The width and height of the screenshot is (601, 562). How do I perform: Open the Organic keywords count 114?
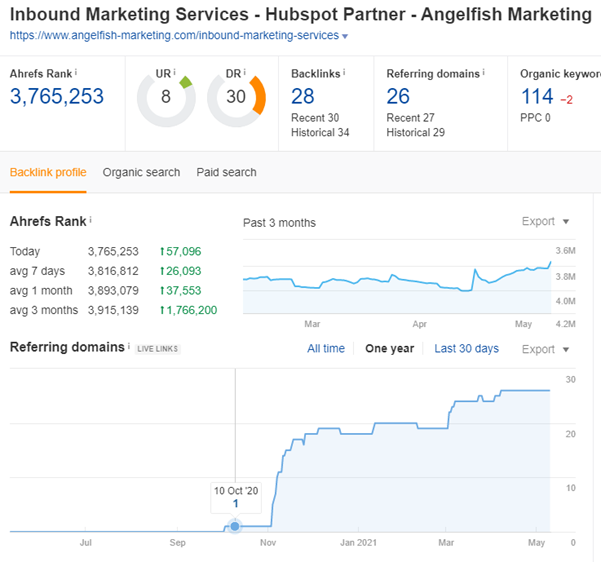[537, 96]
